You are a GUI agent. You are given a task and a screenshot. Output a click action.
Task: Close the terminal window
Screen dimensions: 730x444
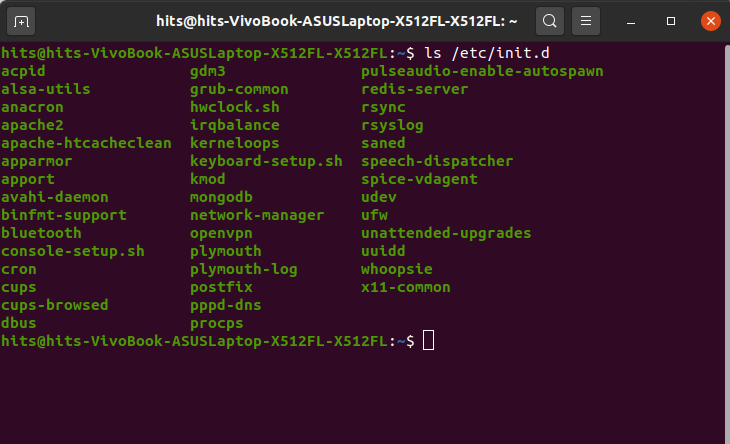point(708,20)
